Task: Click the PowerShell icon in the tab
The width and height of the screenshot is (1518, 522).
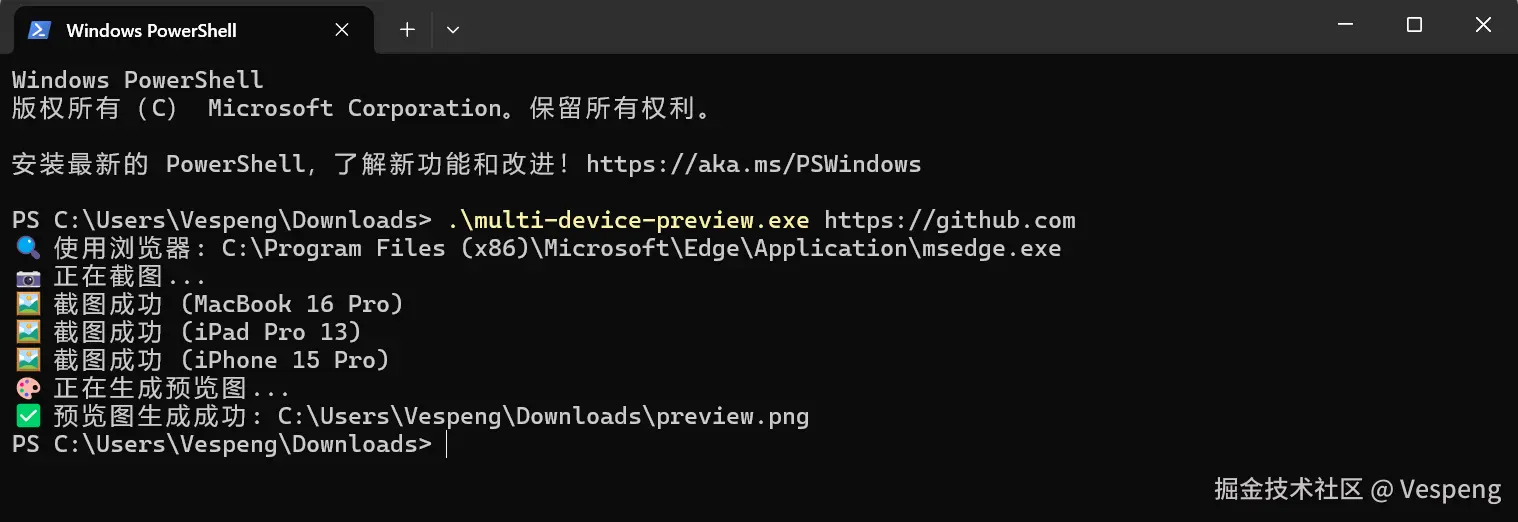Action: point(39,30)
